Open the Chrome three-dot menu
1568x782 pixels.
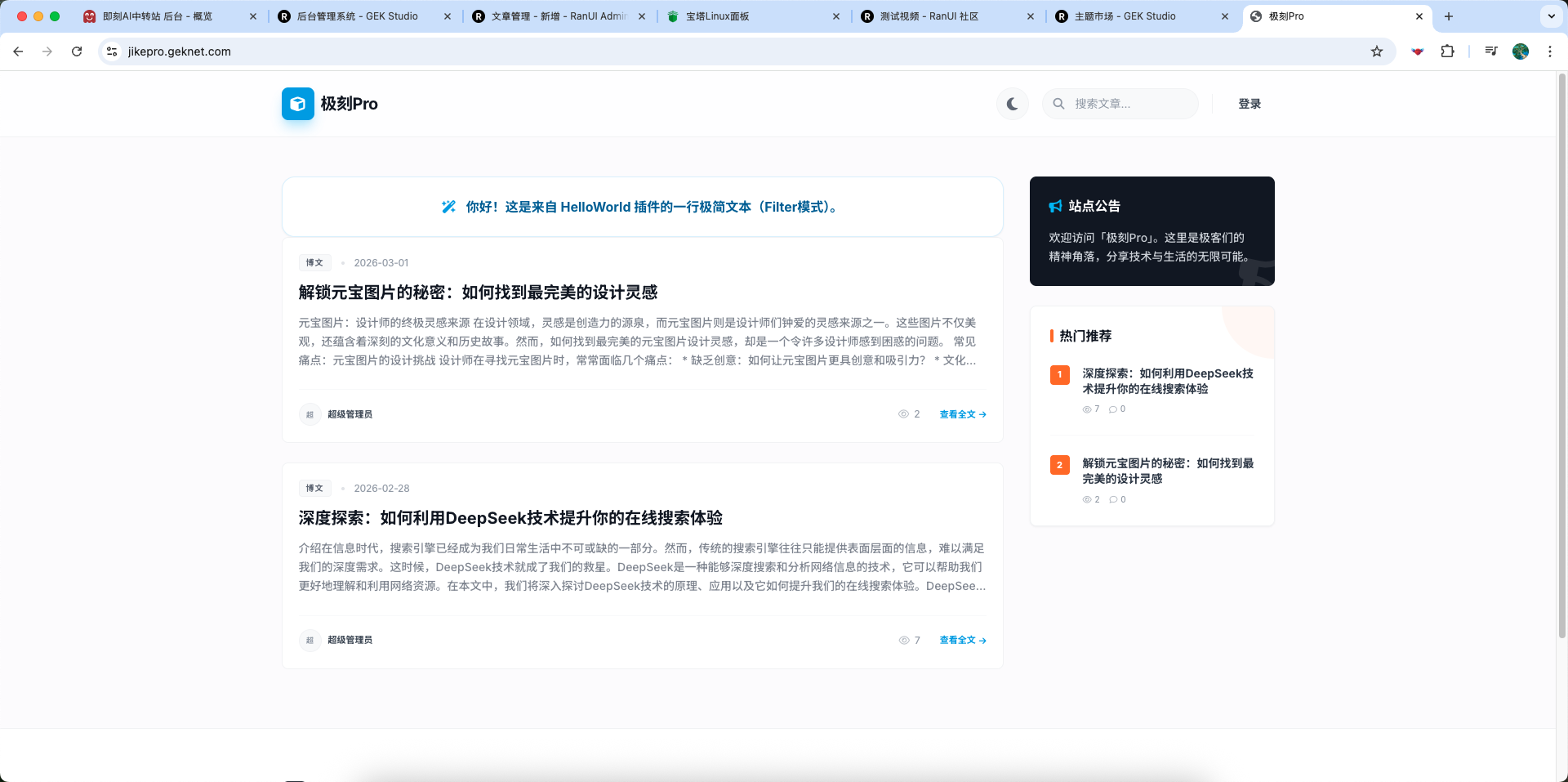tap(1550, 51)
